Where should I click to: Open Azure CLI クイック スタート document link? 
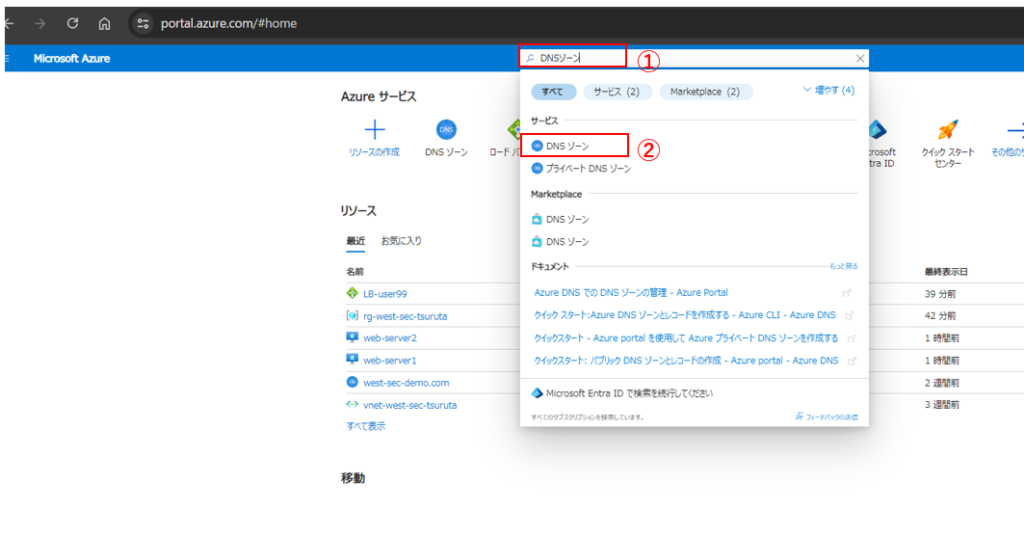684,315
